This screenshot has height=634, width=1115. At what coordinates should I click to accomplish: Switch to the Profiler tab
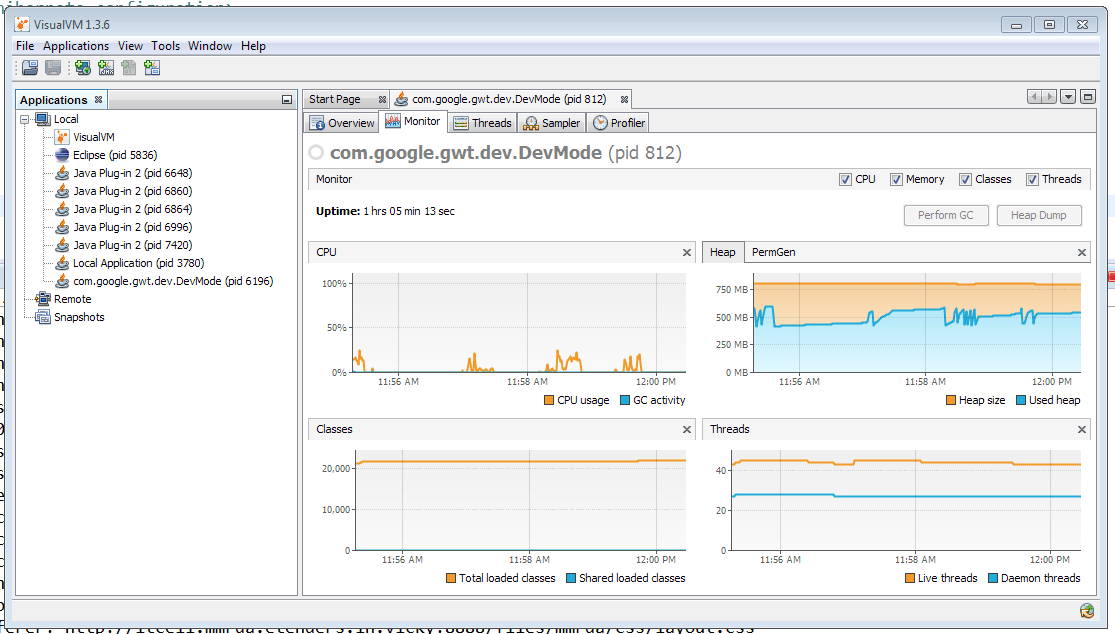(619, 123)
